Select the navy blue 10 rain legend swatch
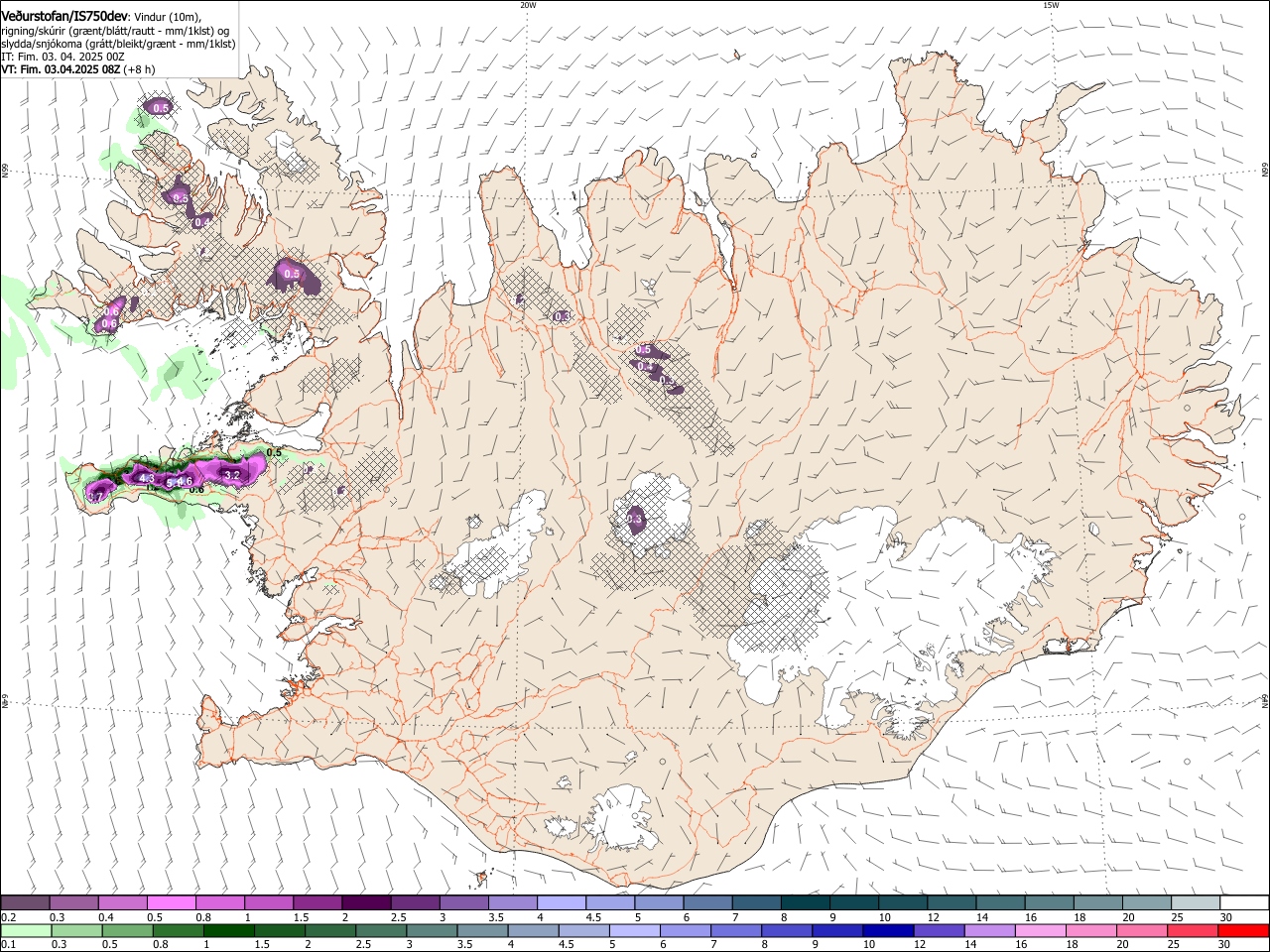The height and width of the screenshot is (952, 1270). point(887,930)
